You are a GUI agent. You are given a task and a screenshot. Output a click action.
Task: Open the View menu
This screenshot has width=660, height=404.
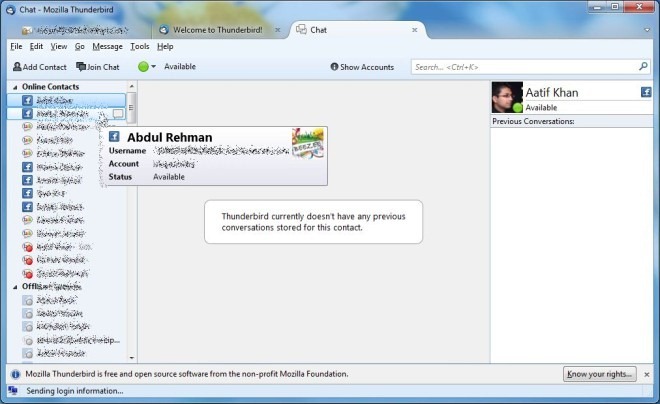[x=59, y=46]
